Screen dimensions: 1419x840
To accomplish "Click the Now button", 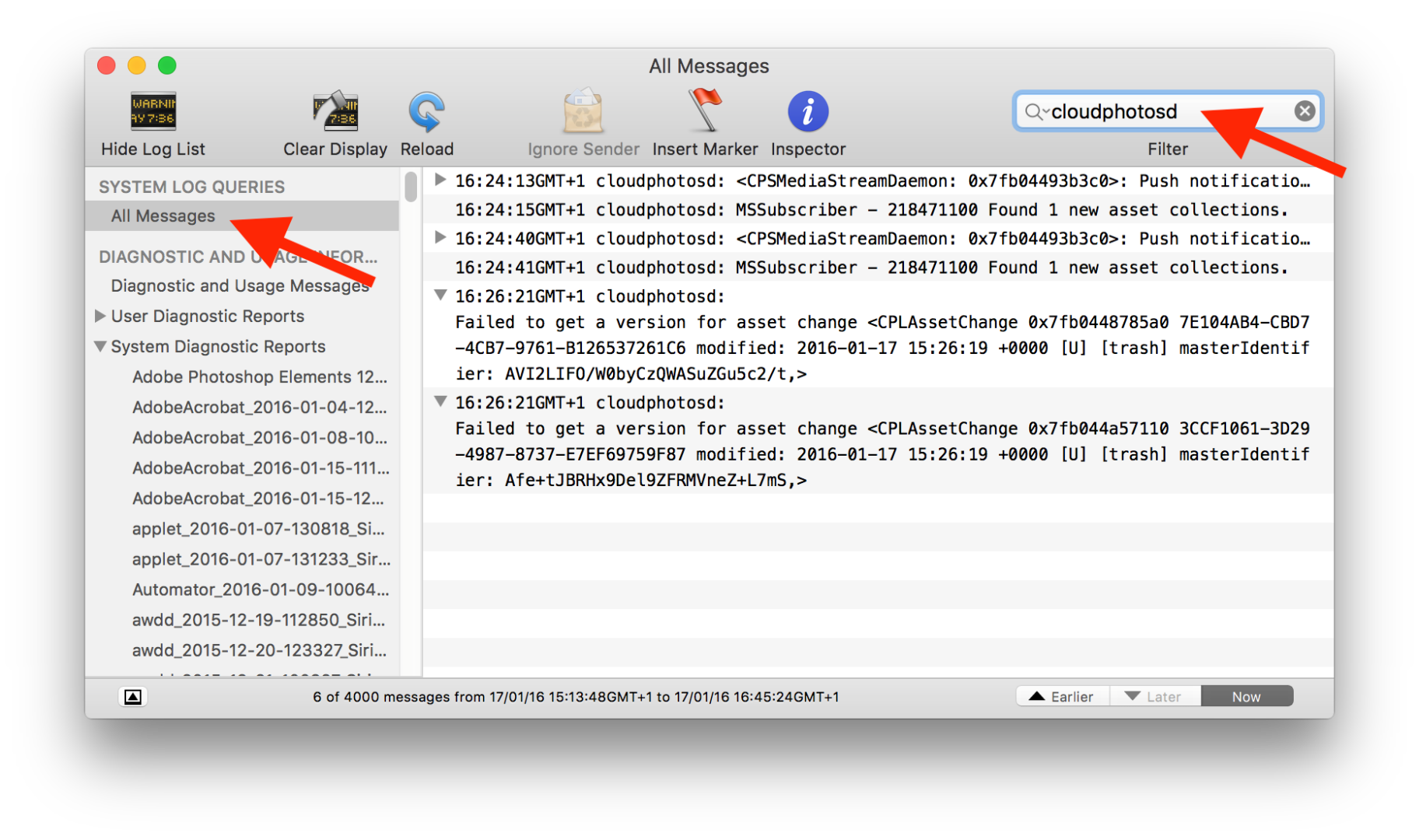I will click(x=1246, y=696).
